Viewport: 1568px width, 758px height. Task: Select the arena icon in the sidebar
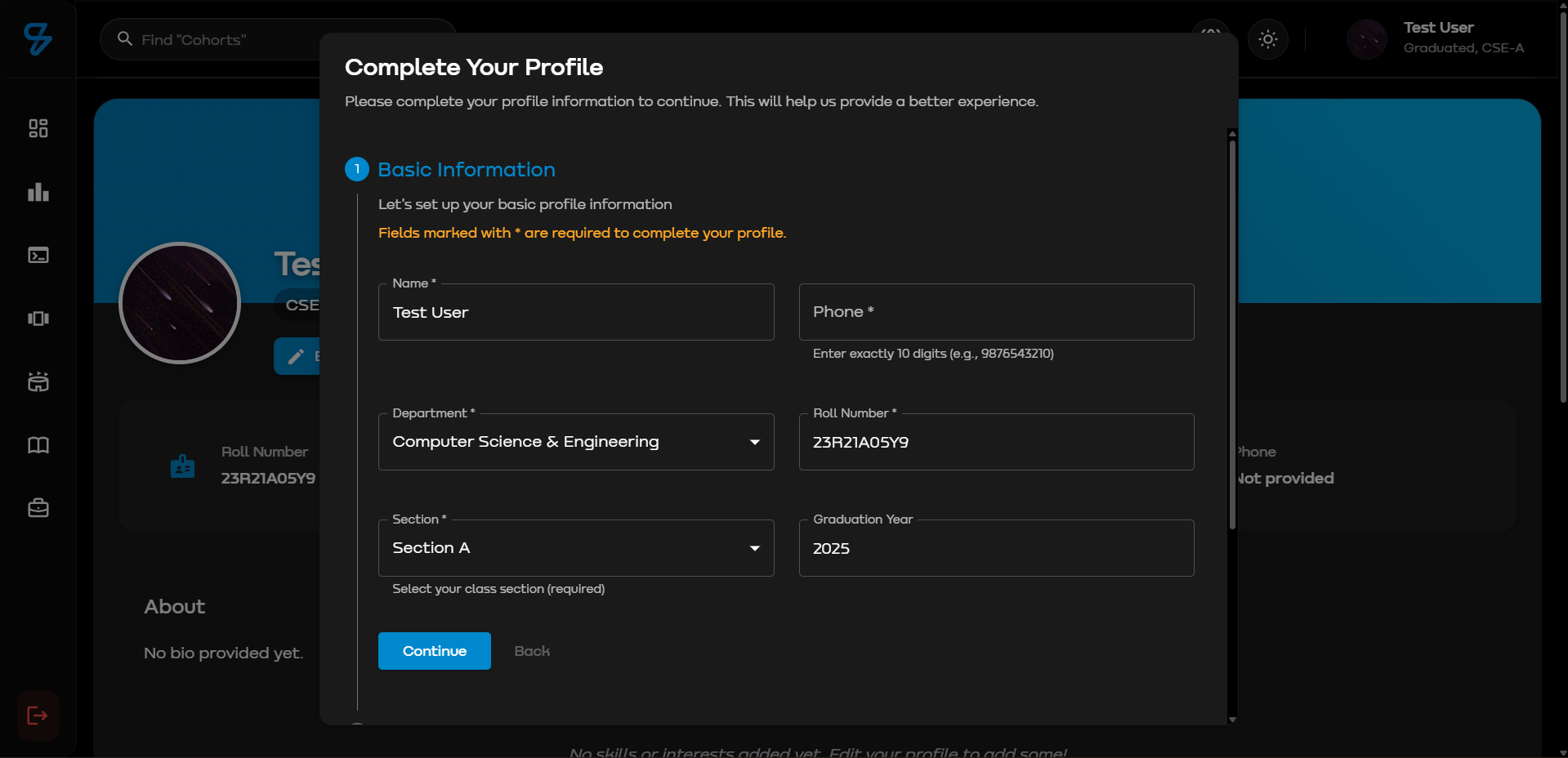[38, 381]
